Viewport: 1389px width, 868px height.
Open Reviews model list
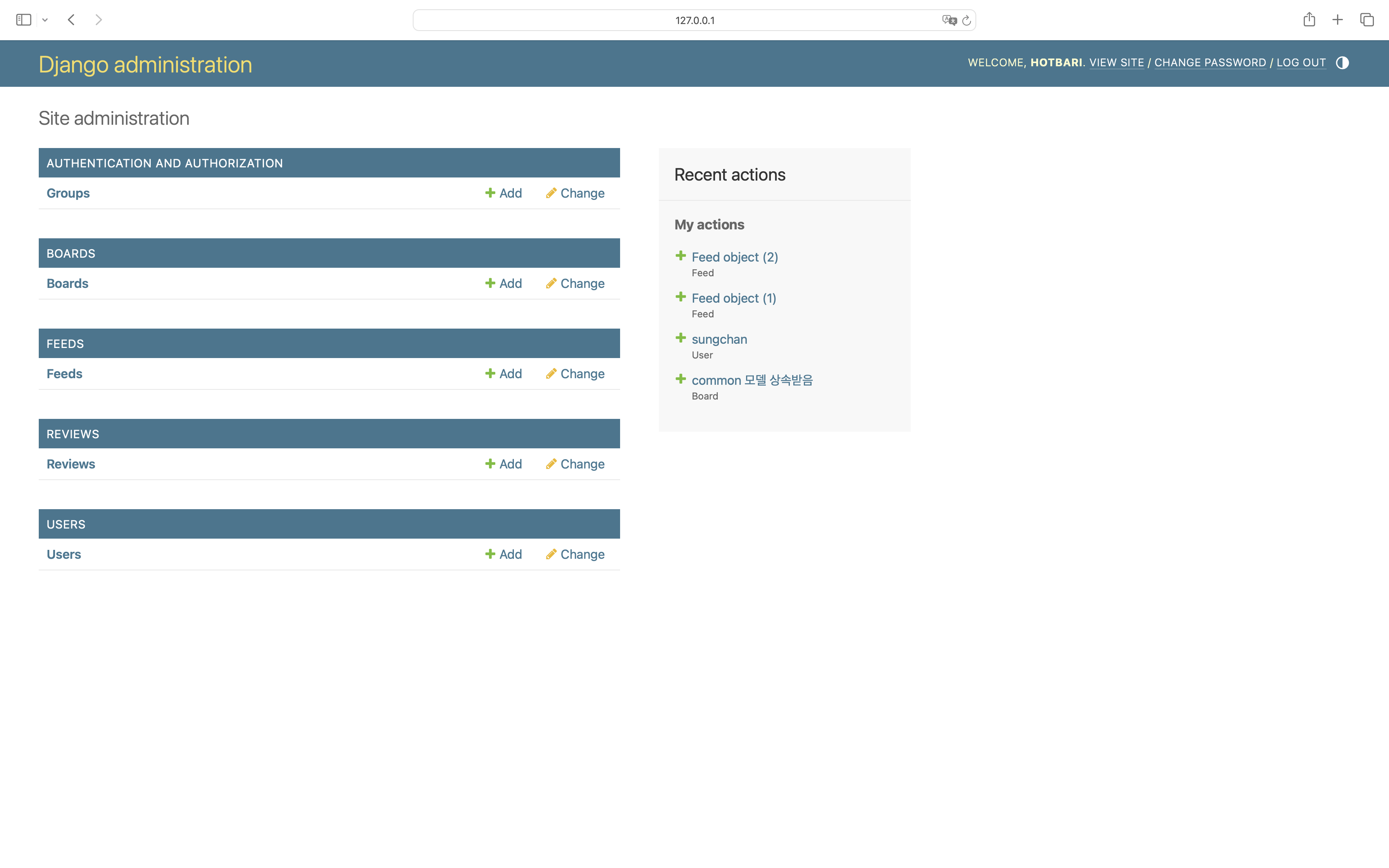[x=71, y=464]
